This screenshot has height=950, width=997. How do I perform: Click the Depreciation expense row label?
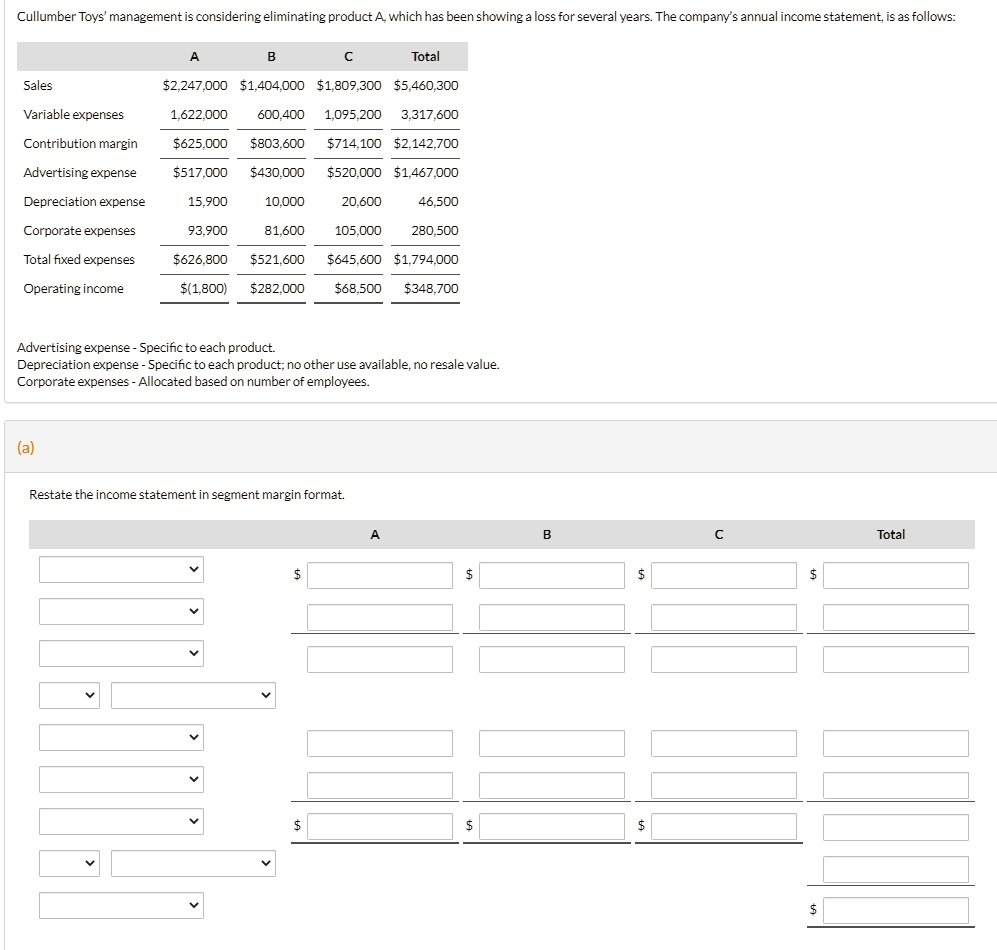[x=84, y=202]
